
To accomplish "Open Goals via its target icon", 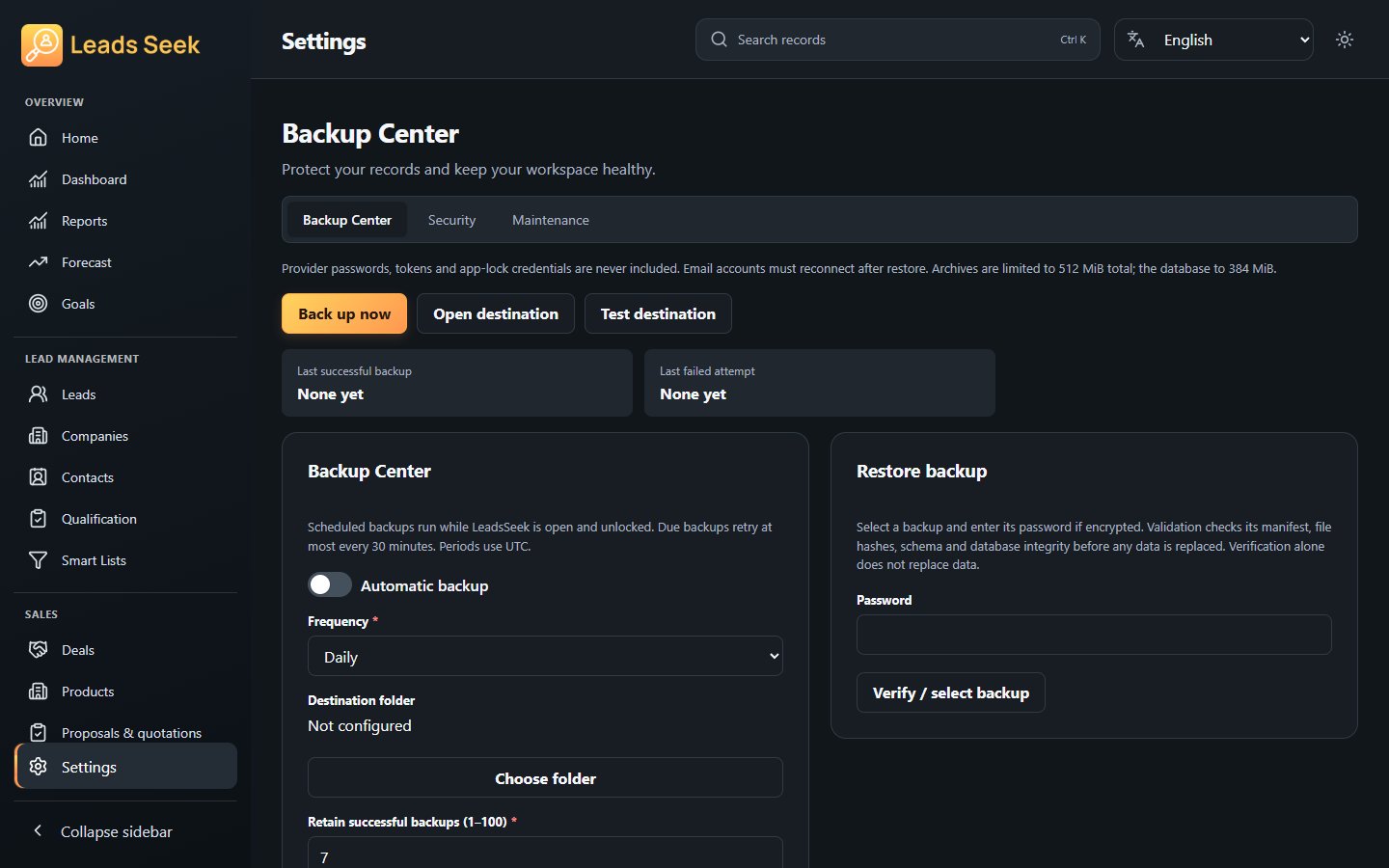I will (38, 304).
